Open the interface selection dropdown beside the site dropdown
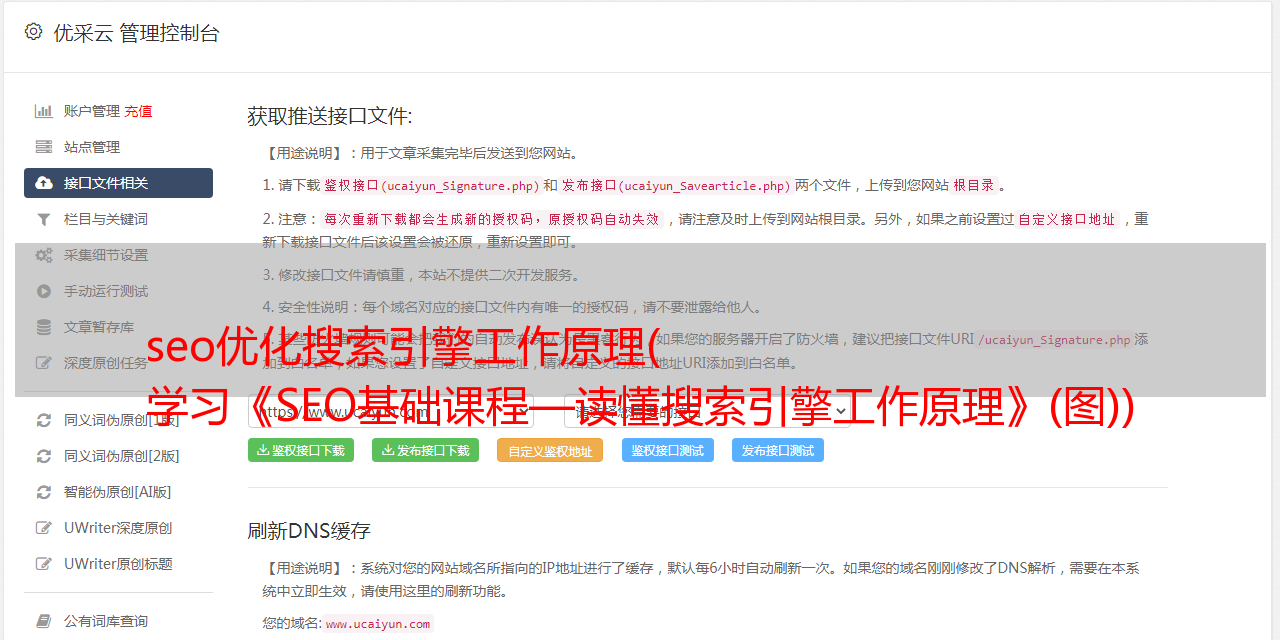 point(707,411)
